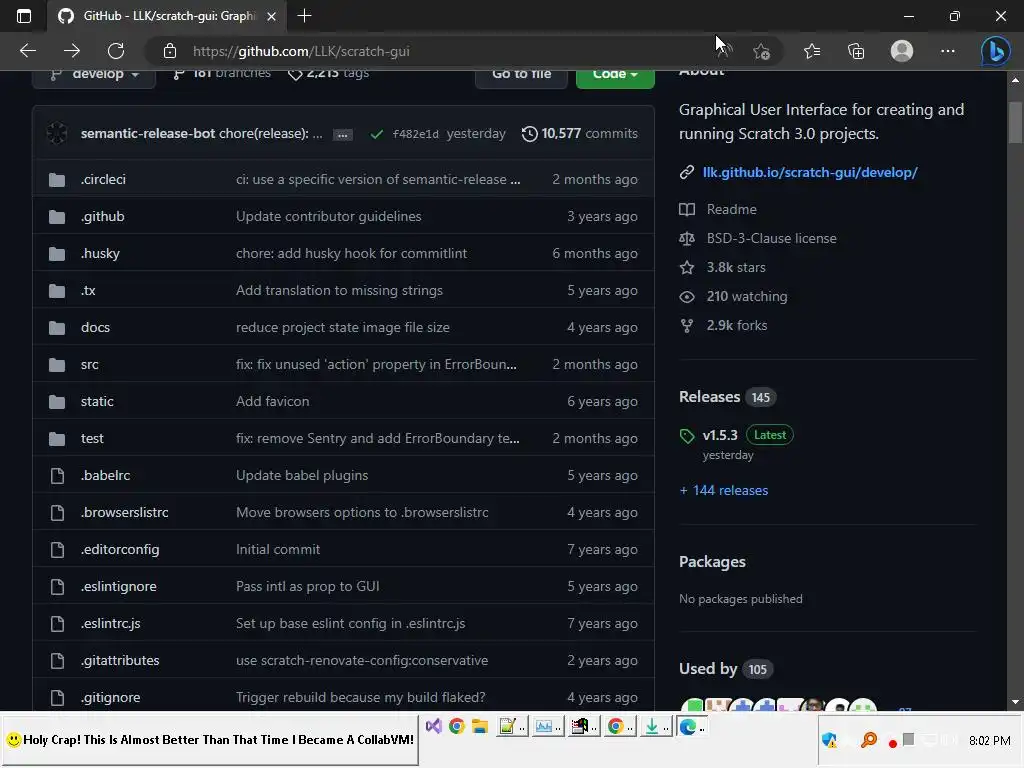Screen dimensions: 1024x768
Task: Open 'Update contributor guidelines' commit message
Action: coord(328,216)
